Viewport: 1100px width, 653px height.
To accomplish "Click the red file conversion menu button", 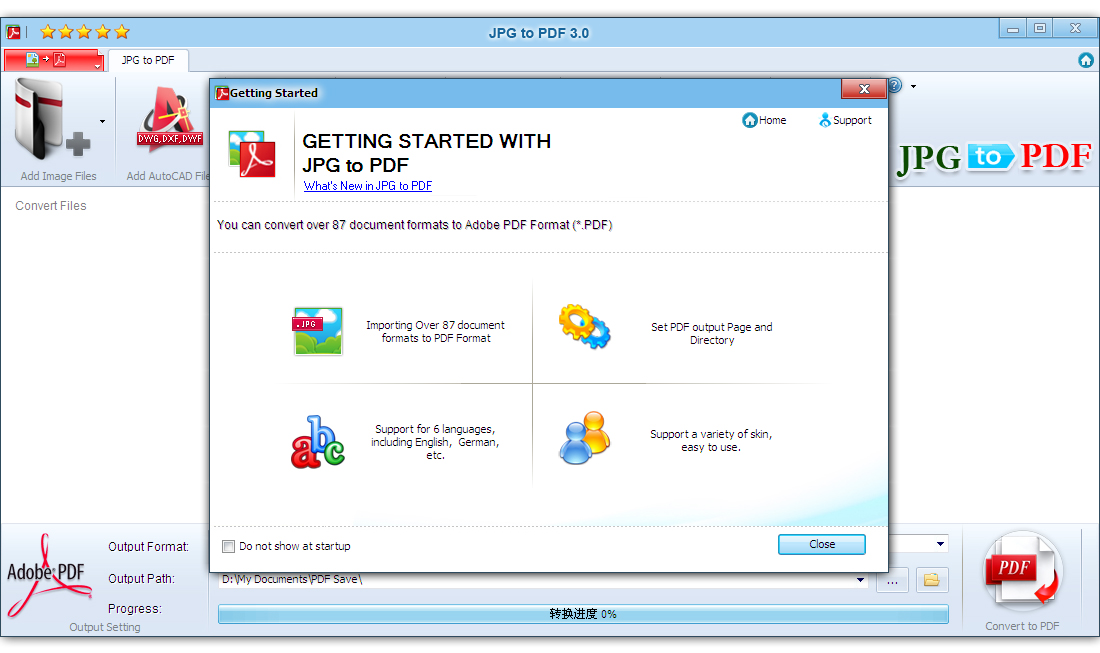I will click(54, 60).
